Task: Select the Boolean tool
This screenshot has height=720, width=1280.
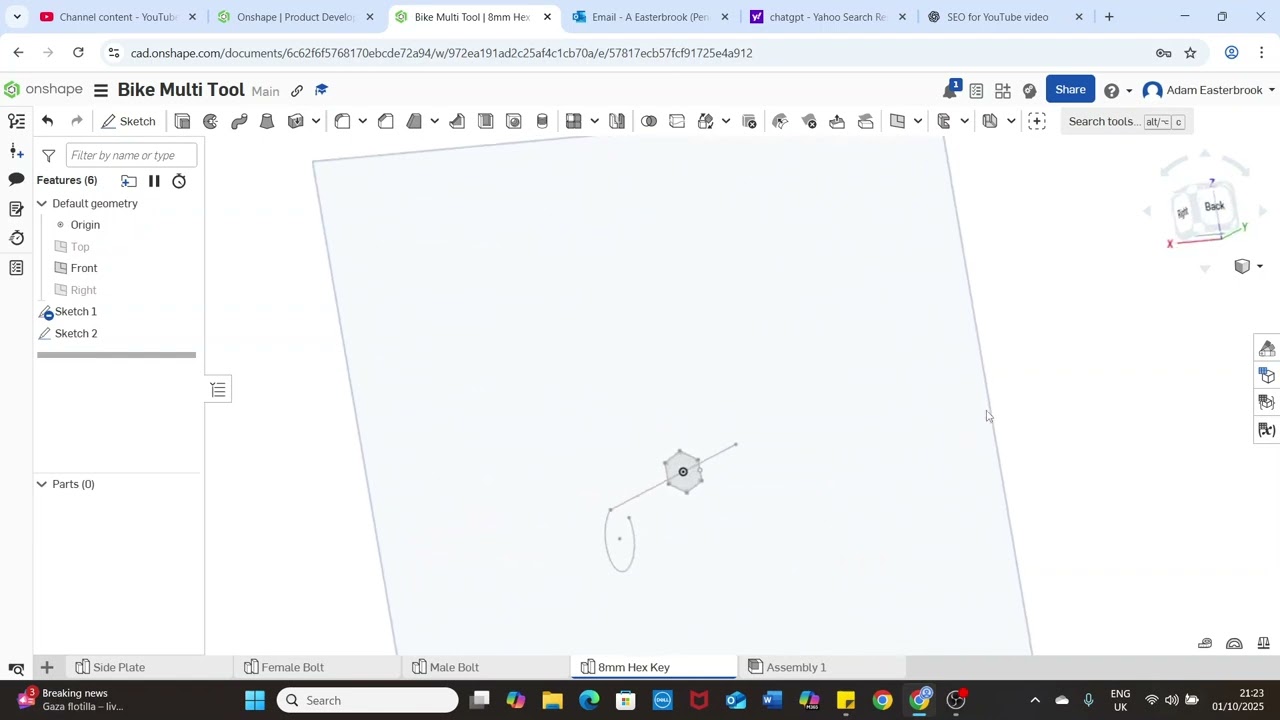Action: 649,121
